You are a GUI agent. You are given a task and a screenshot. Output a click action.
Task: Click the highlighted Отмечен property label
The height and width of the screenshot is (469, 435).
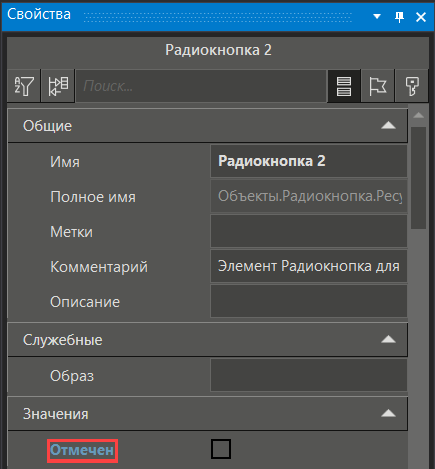point(82,450)
